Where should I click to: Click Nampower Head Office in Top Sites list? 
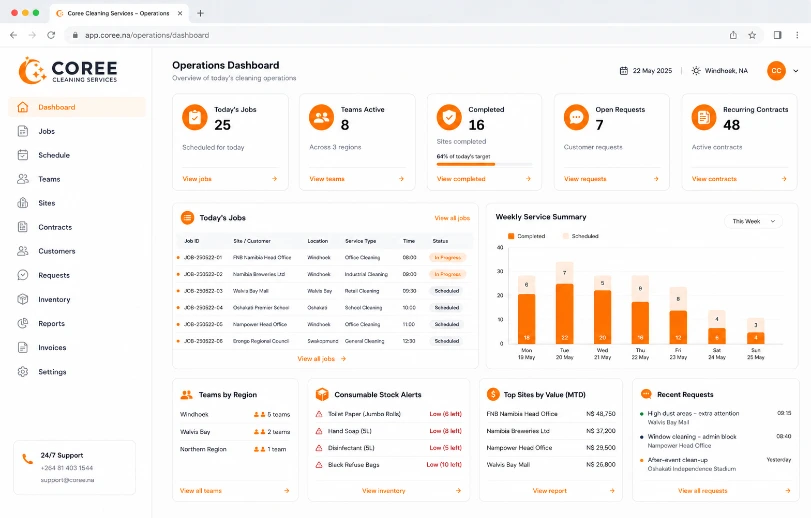519,448
